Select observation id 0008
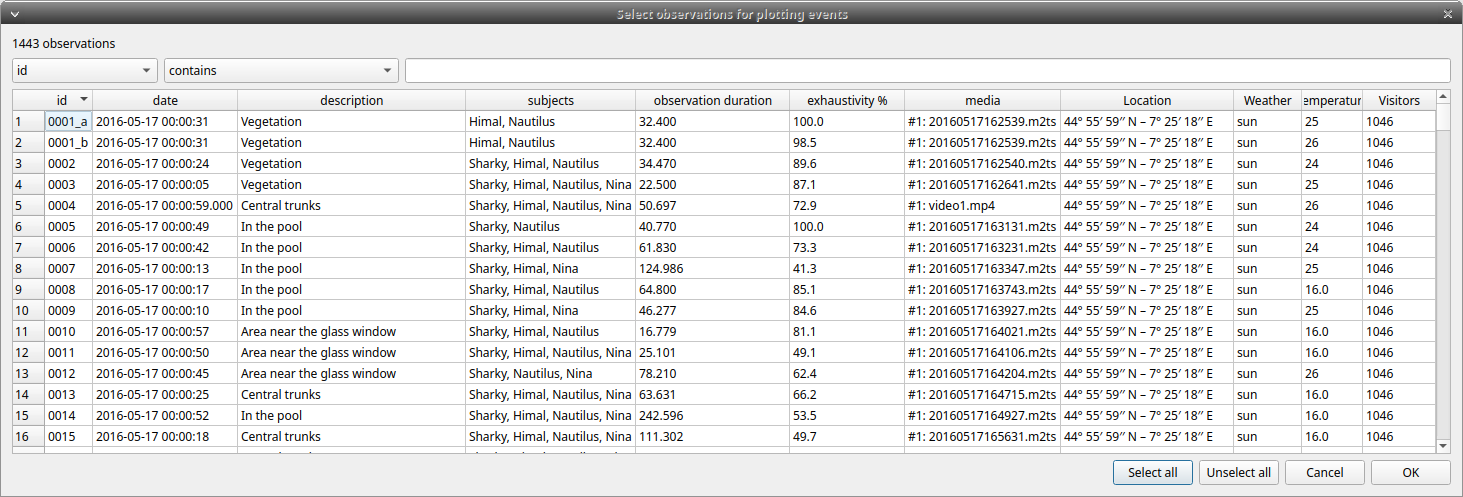The height and width of the screenshot is (497, 1463). click(x=68, y=289)
